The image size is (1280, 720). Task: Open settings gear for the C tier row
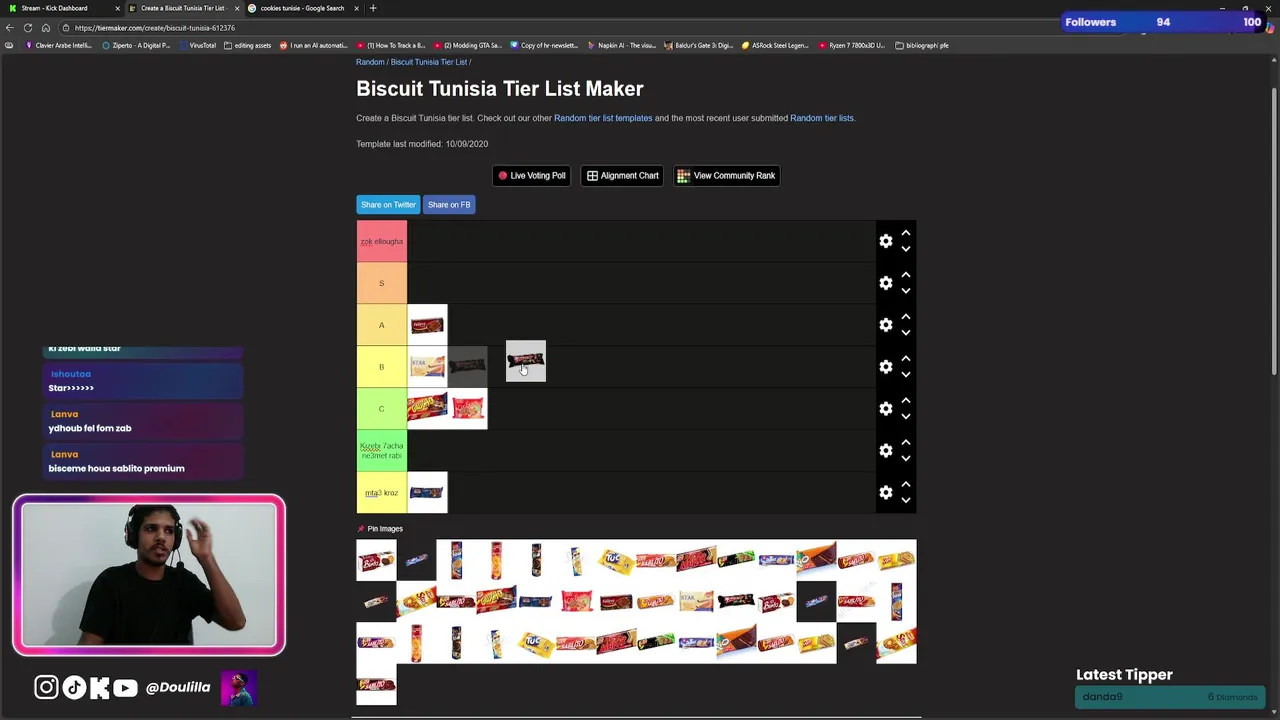coord(886,409)
